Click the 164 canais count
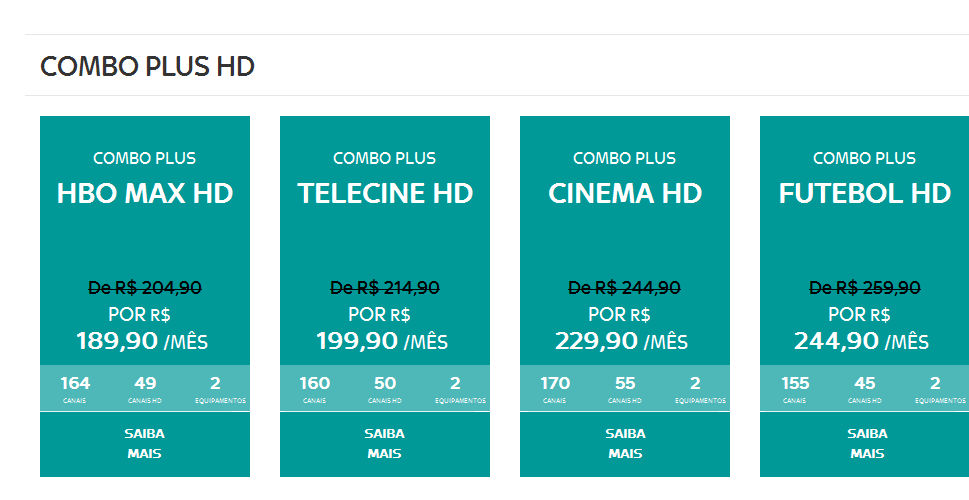 point(75,389)
